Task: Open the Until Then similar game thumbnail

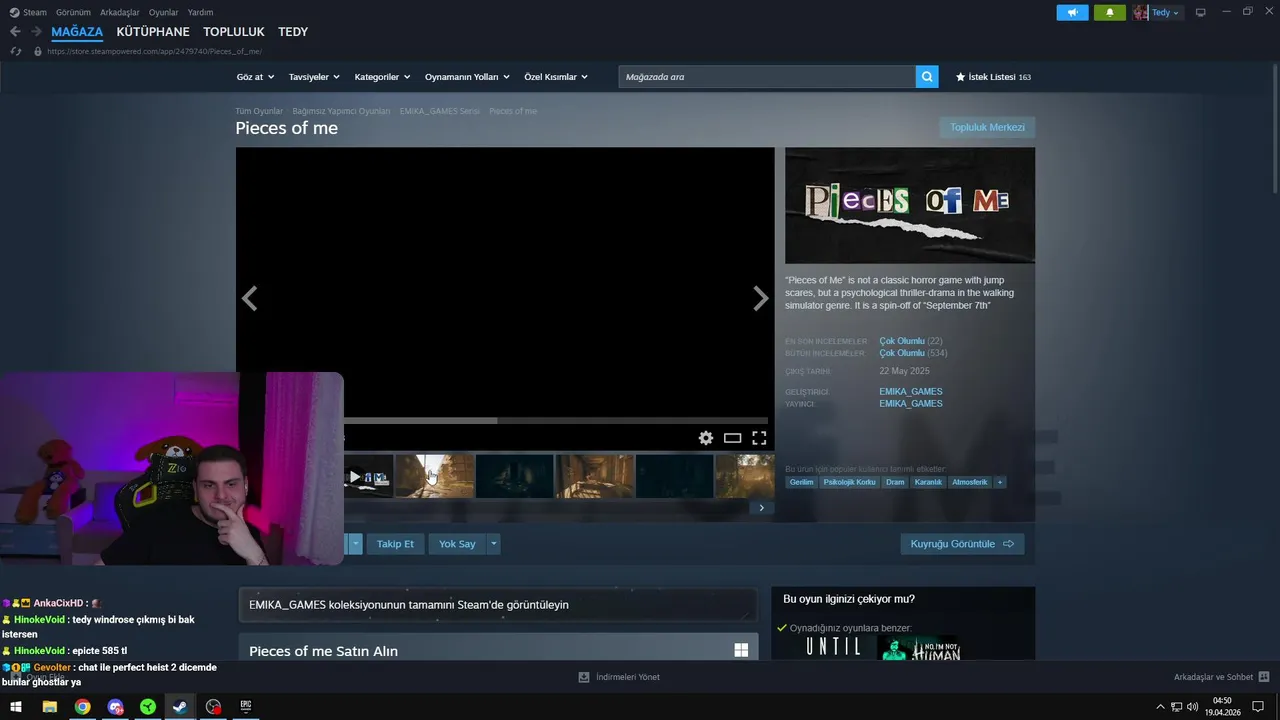Action: click(x=834, y=647)
